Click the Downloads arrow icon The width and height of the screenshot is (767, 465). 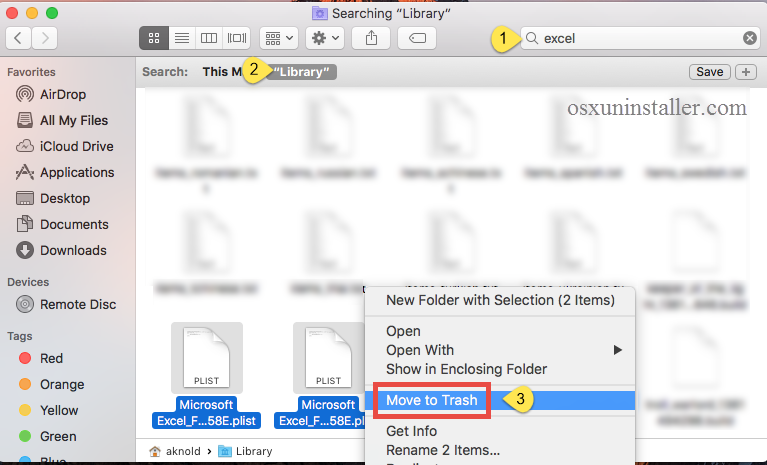(25, 250)
